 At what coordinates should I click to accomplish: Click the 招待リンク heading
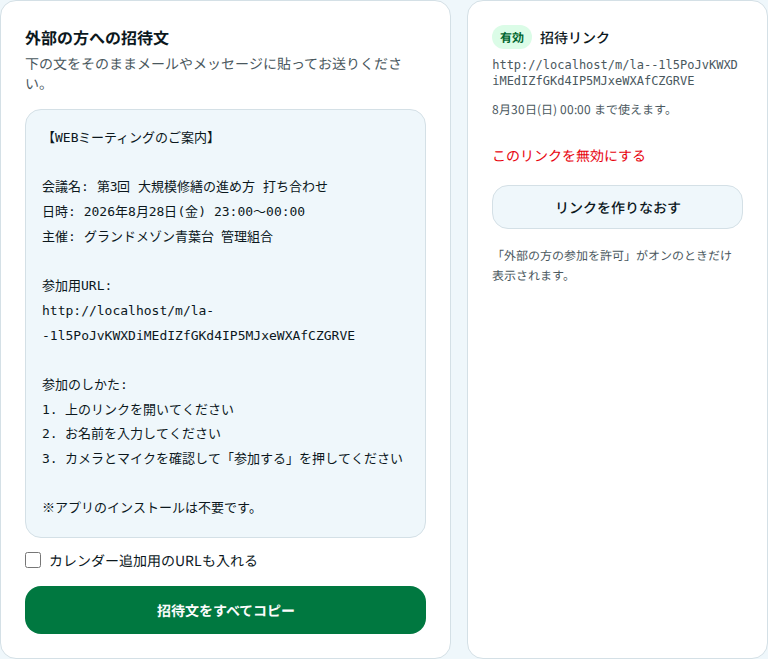[x=575, y=38]
